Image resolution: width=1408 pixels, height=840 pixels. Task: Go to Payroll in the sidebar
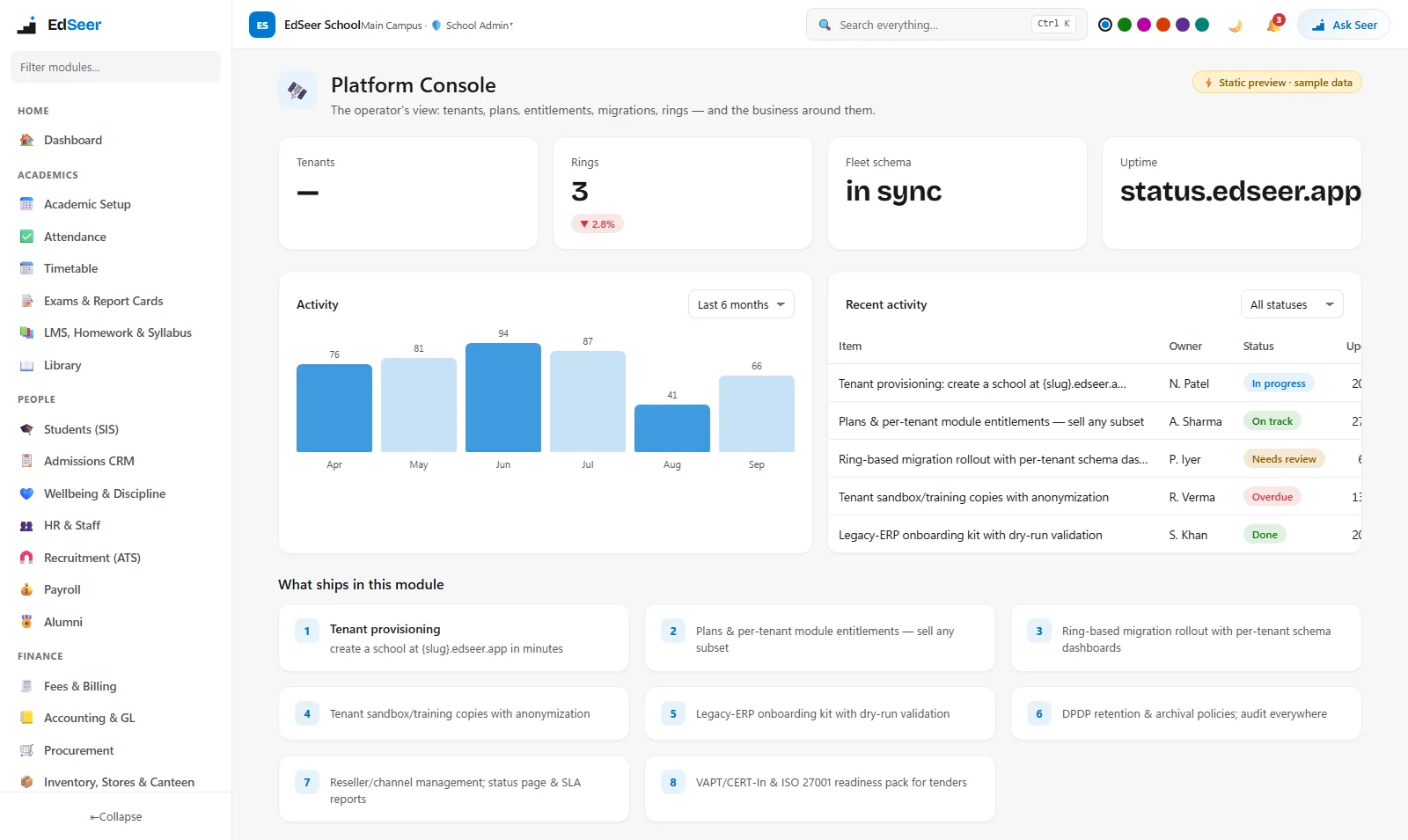pyautogui.click(x=116, y=589)
